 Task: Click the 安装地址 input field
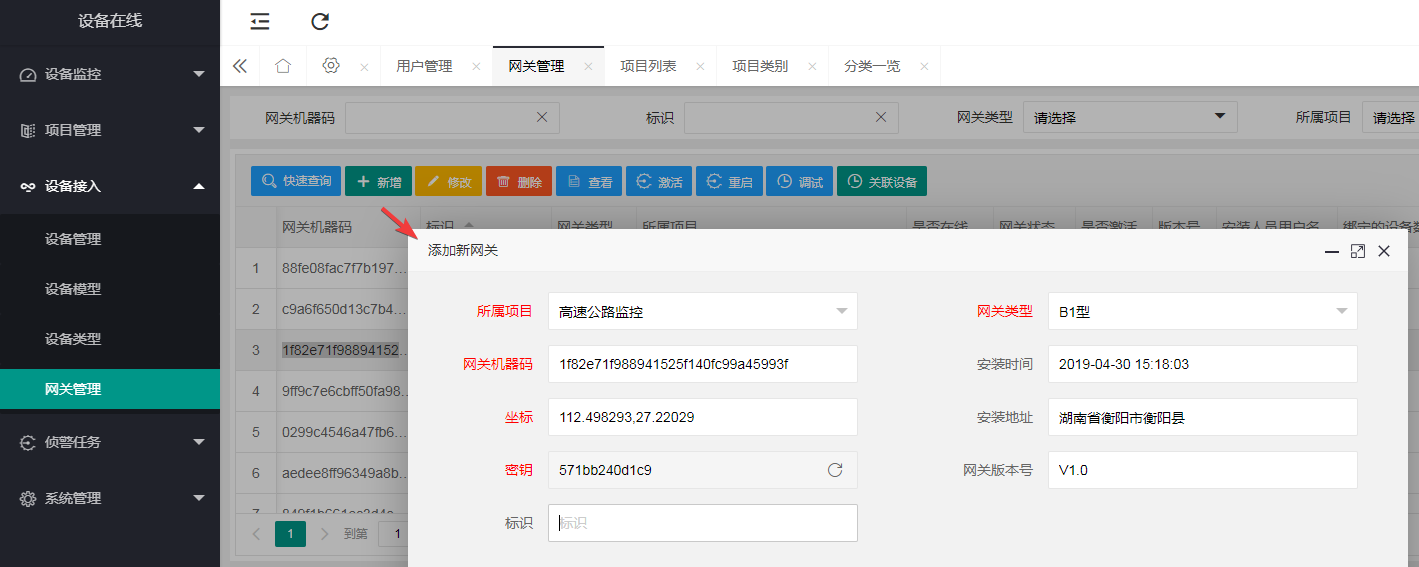click(x=1203, y=417)
